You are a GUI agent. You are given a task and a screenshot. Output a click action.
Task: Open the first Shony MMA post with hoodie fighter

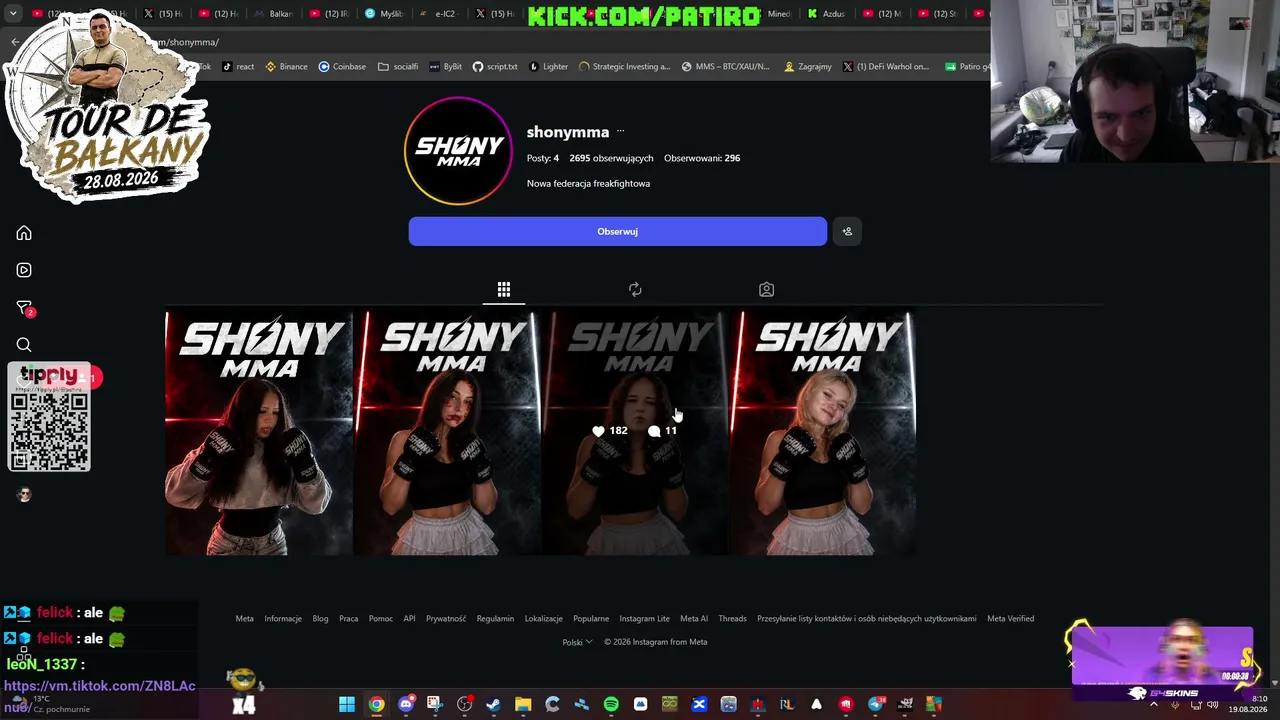pyautogui.click(x=259, y=433)
